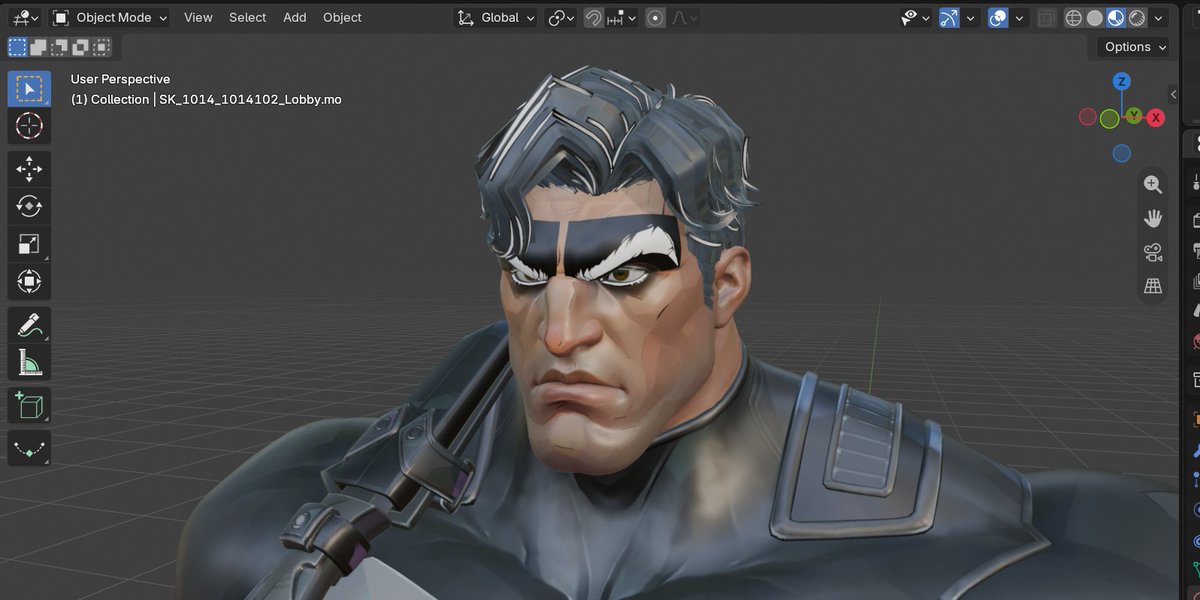
Task: Choose the subtract selection mode
Action: point(59,47)
